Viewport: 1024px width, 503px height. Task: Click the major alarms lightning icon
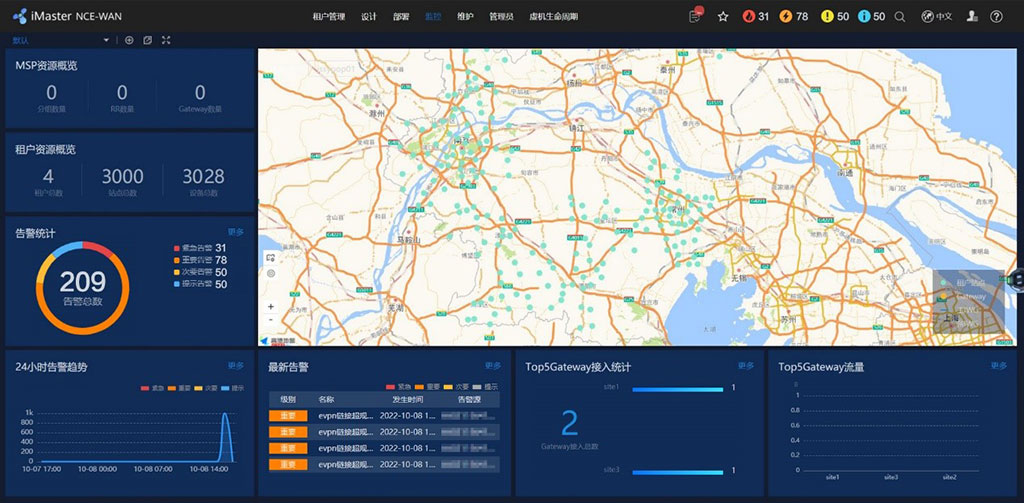[786, 17]
